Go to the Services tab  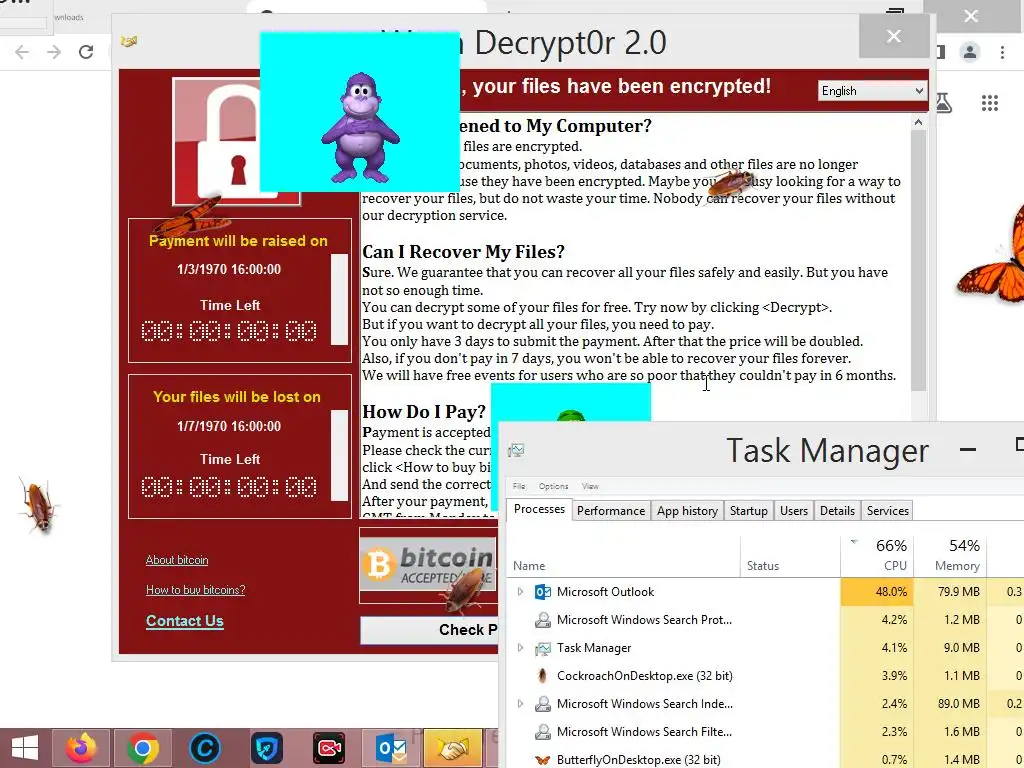pyautogui.click(x=888, y=511)
